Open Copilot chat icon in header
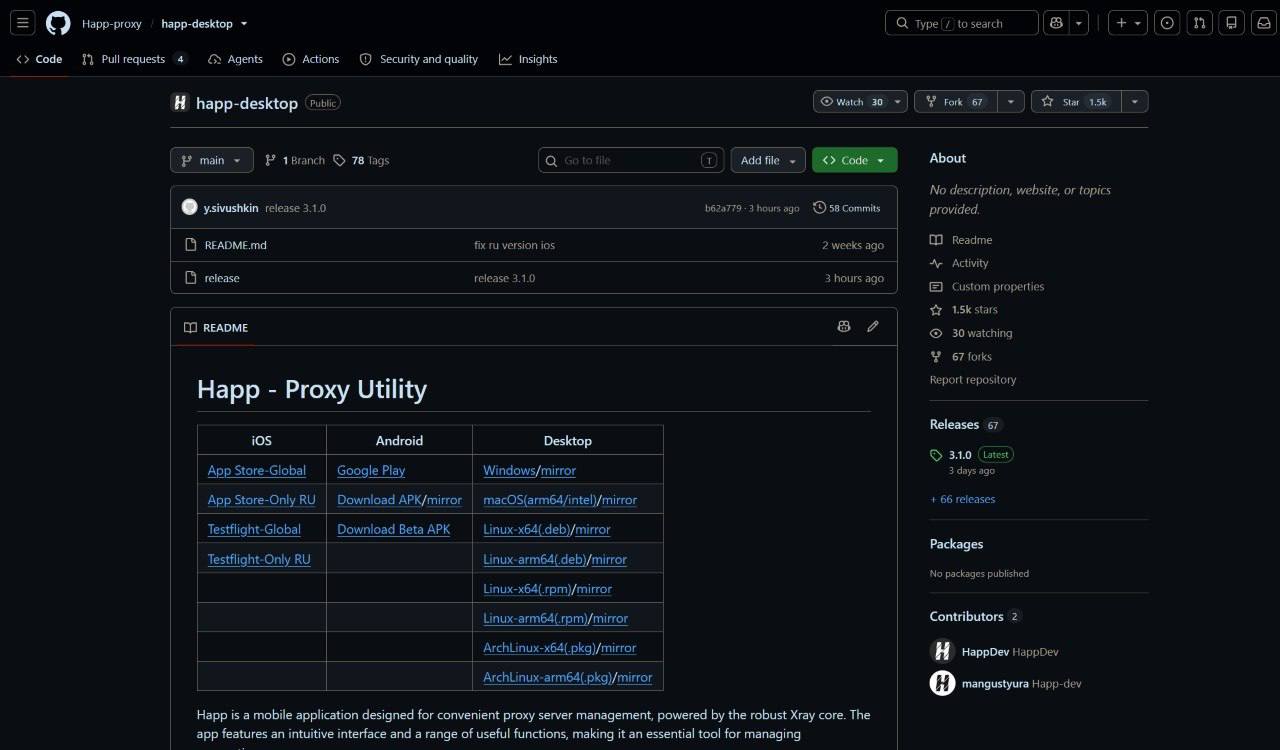This screenshot has width=1280, height=750. tap(1056, 23)
